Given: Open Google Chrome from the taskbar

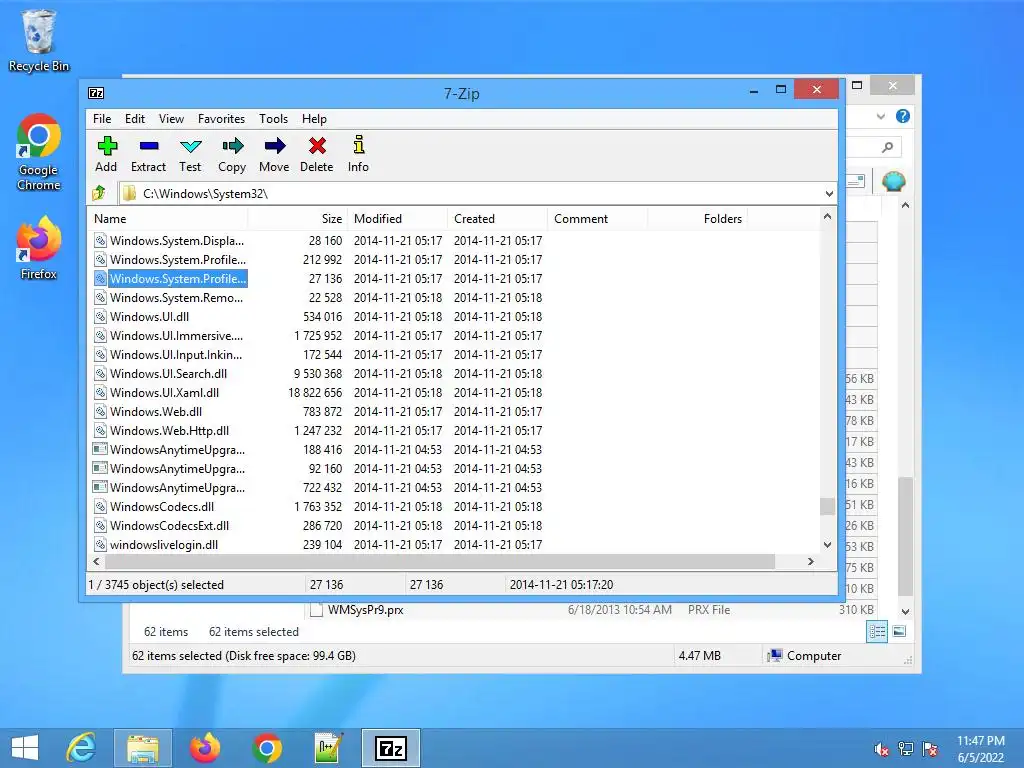Looking at the screenshot, I should [x=266, y=748].
